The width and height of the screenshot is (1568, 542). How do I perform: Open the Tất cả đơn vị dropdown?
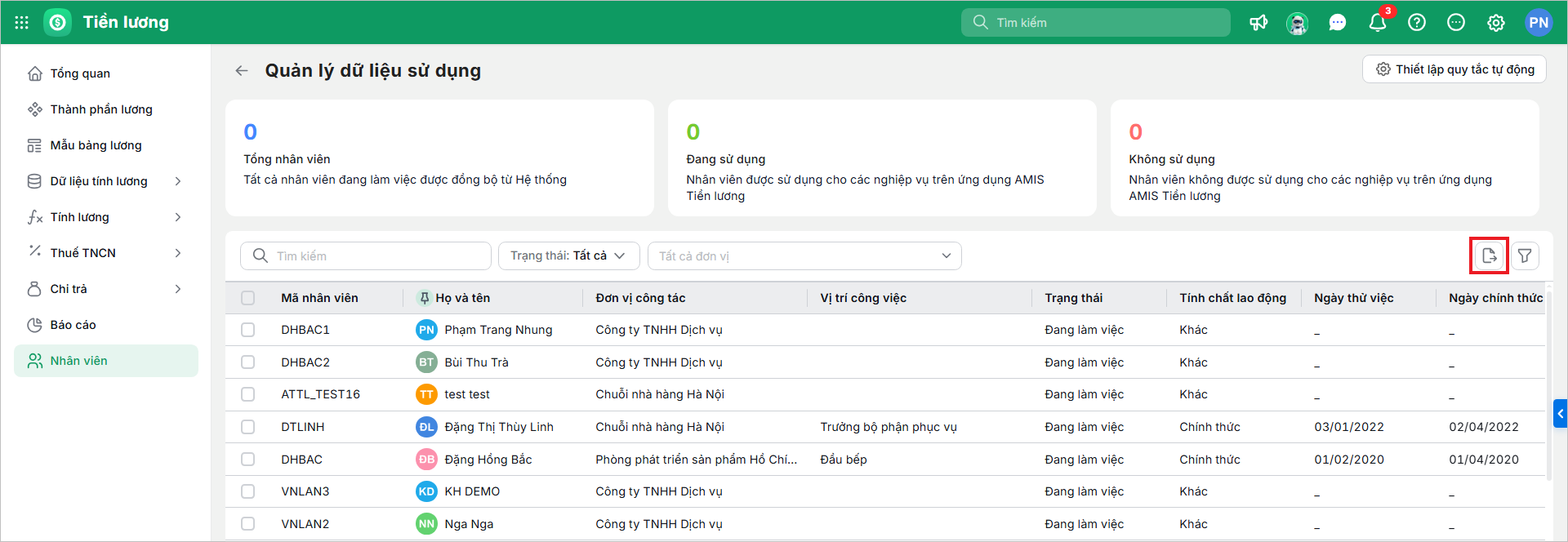pyautogui.click(x=804, y=255)
